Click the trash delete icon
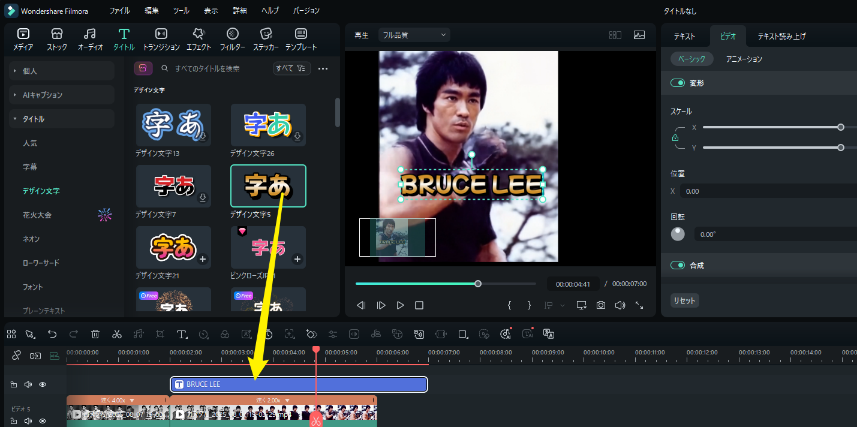The height and width of the screenshot is (427, 857). 95,334
